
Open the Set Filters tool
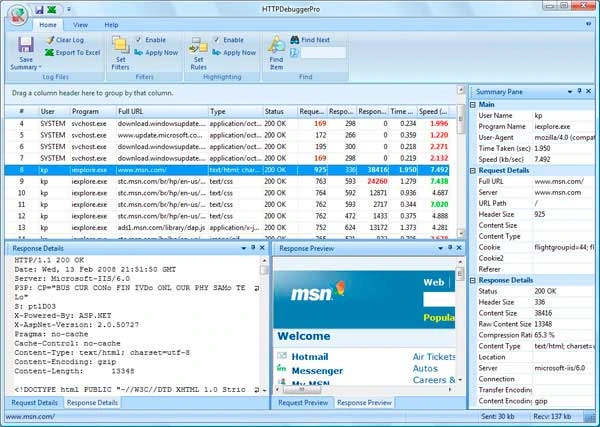121,53
